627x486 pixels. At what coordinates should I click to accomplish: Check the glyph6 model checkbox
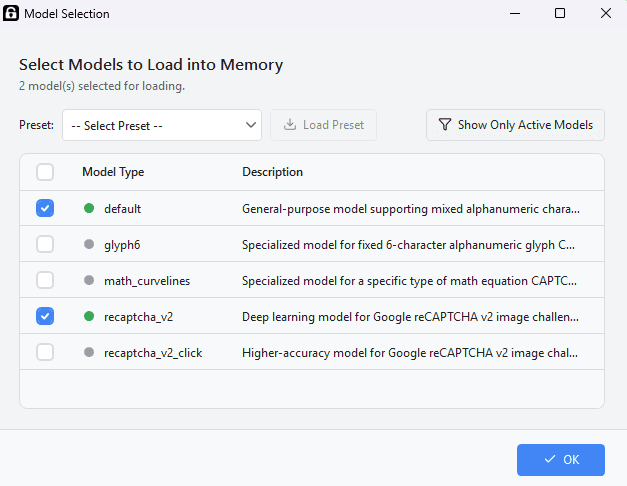(x=45, y=244)
